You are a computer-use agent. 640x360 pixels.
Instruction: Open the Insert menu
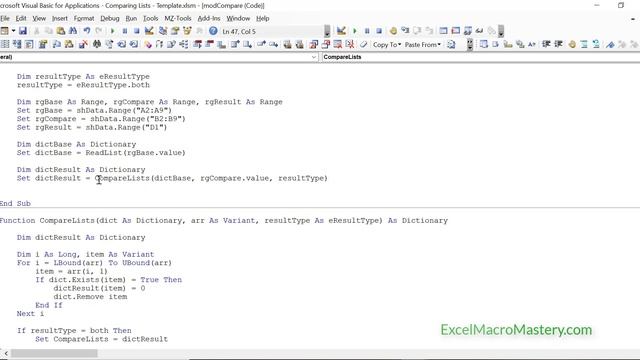[x=60, y=18]
